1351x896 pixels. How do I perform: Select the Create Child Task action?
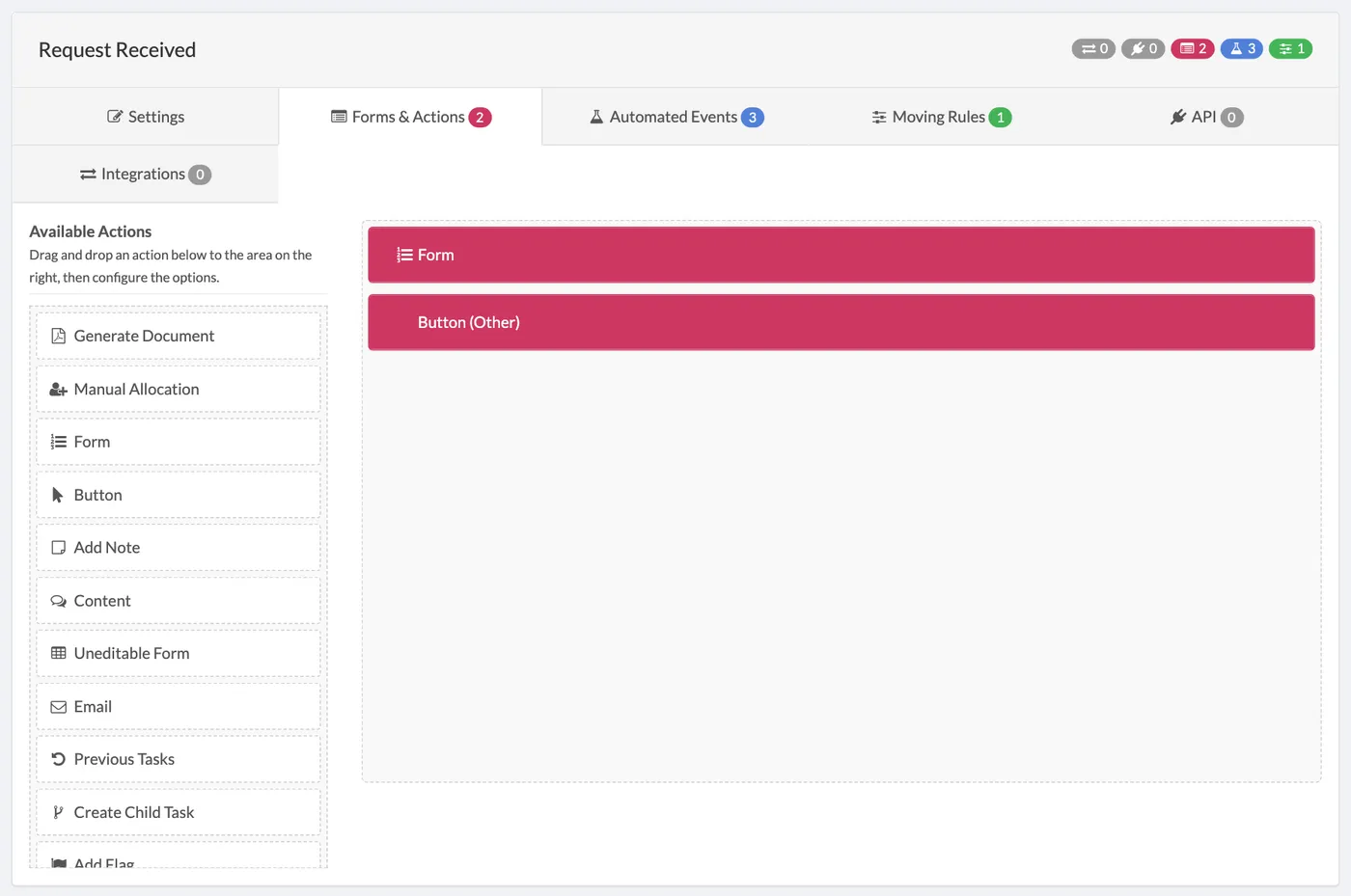pos(179,812)
